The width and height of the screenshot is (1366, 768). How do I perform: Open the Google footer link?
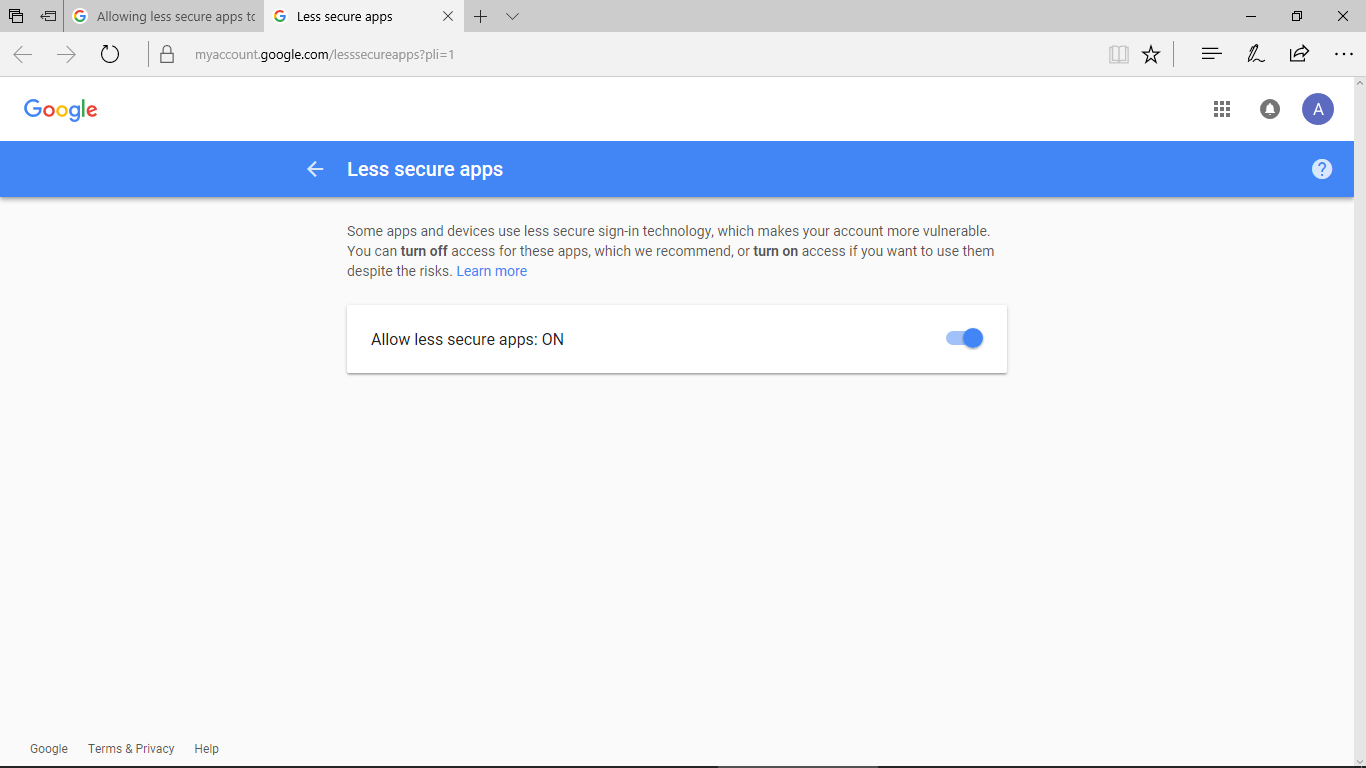49,749
